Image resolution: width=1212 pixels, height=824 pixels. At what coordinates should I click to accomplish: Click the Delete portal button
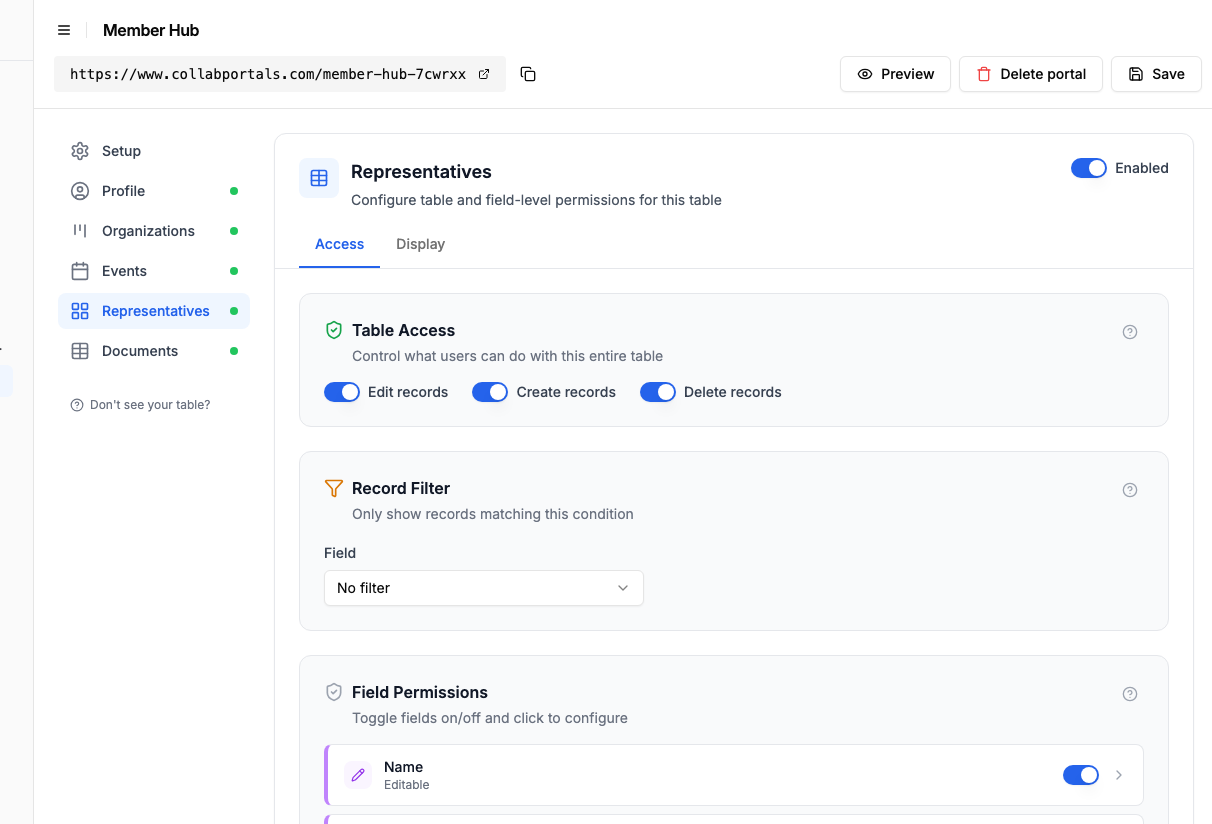[x=1031, y=74]
